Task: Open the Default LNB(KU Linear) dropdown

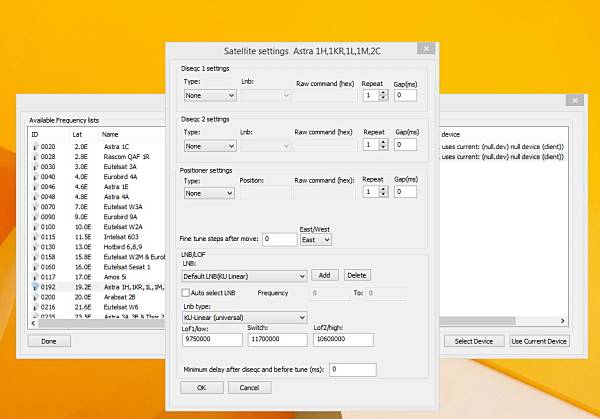Action: coord(244,276)
